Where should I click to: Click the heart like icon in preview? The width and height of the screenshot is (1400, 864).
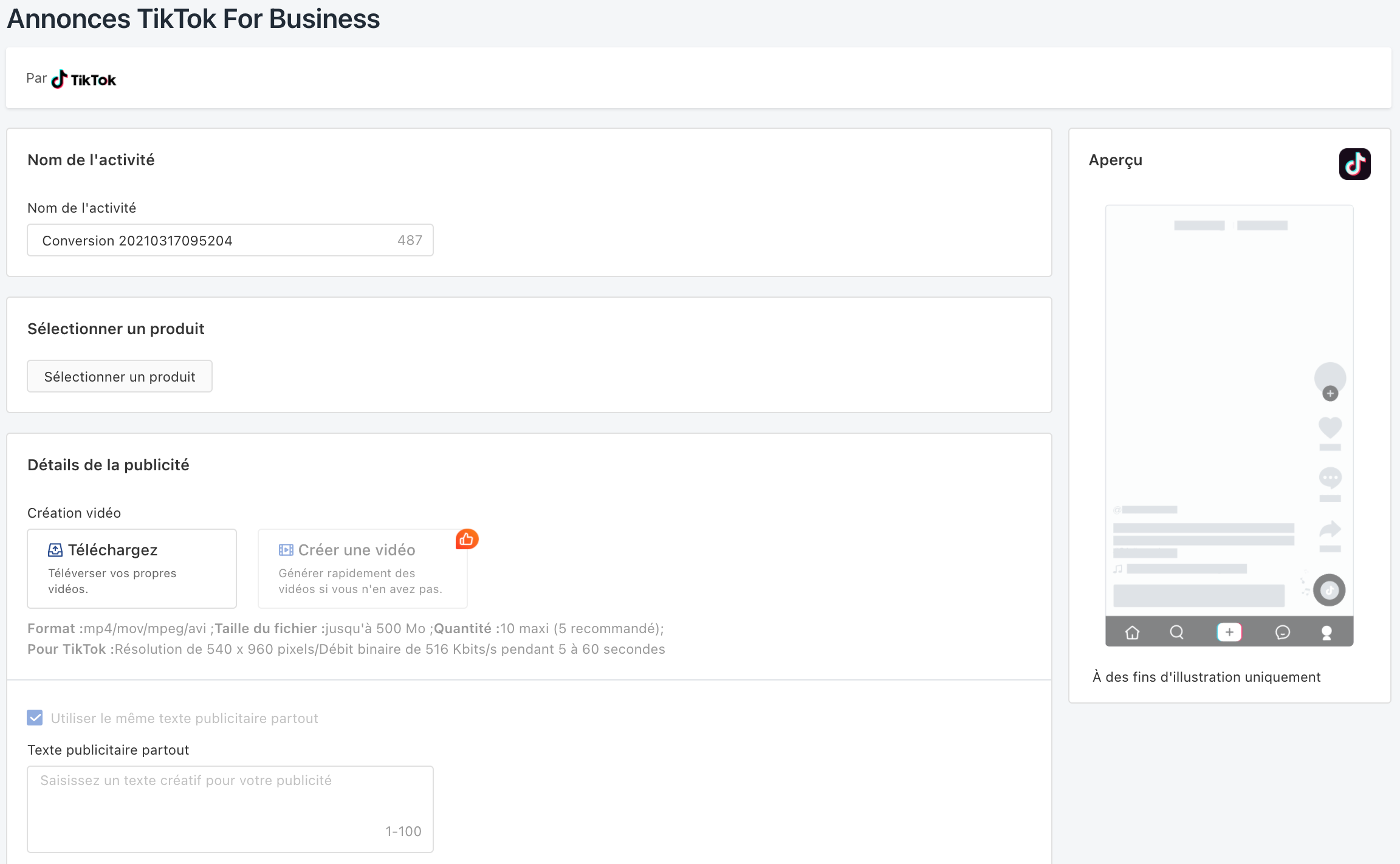point(1330,427)
